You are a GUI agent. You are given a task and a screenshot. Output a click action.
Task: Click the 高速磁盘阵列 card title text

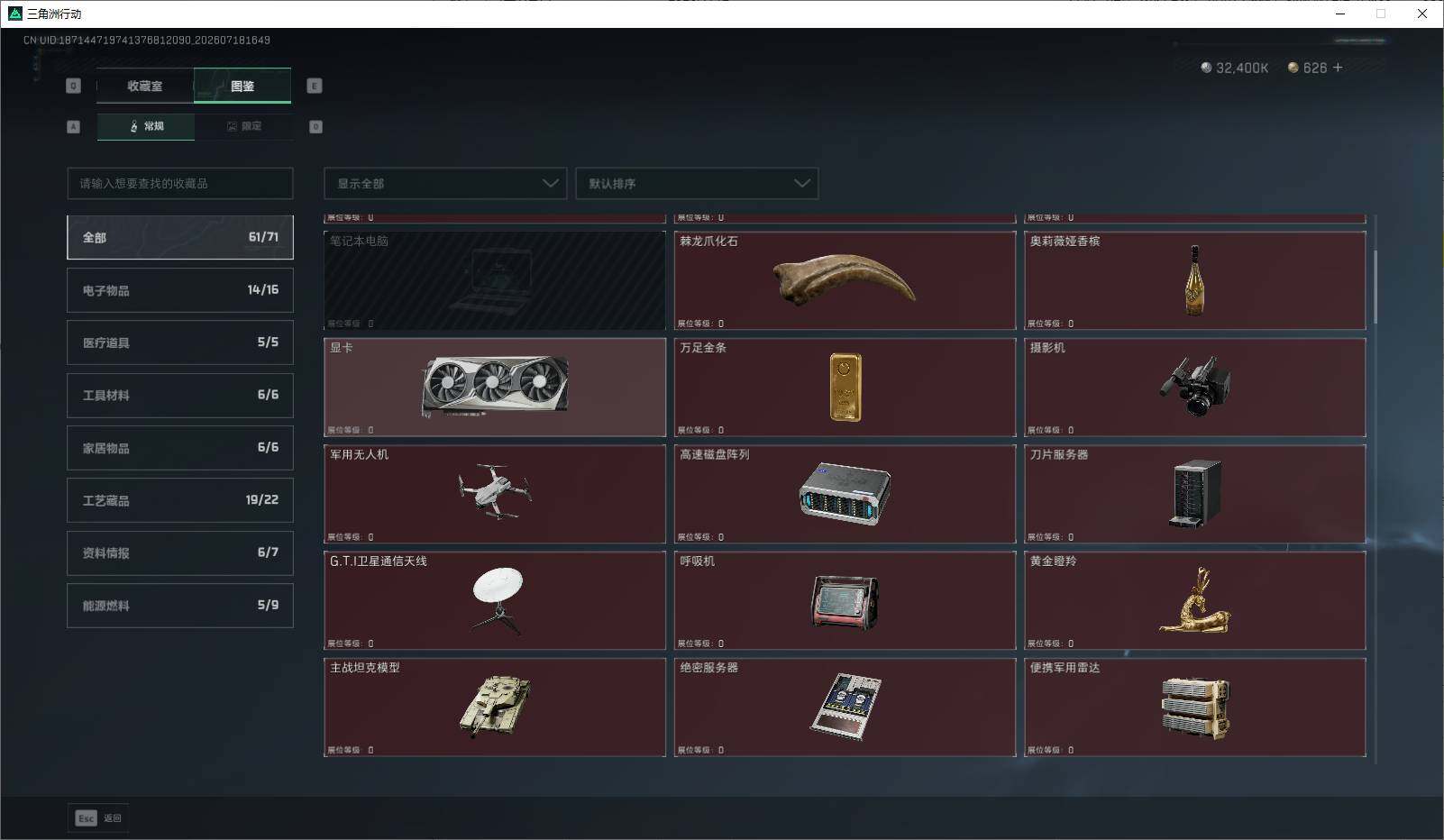(x=715, y=454)
